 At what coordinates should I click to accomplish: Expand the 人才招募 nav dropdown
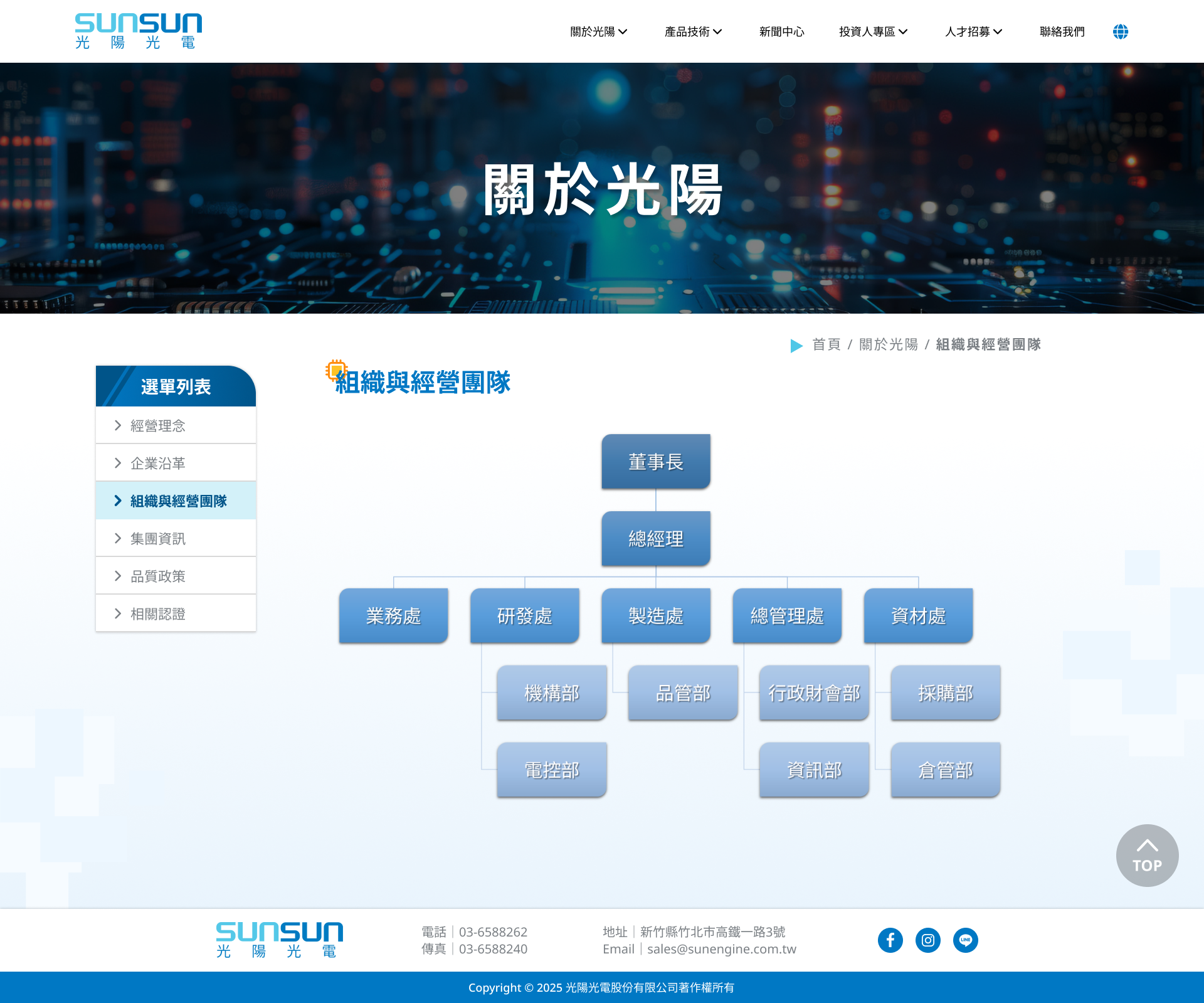point(973,31)
